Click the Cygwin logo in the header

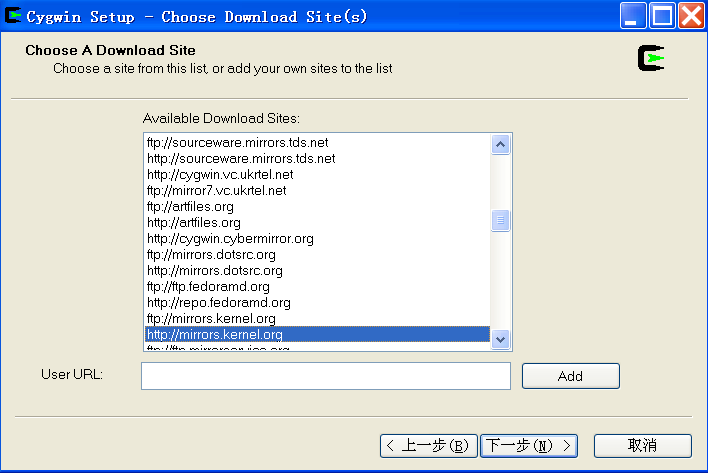pos(651,58)
